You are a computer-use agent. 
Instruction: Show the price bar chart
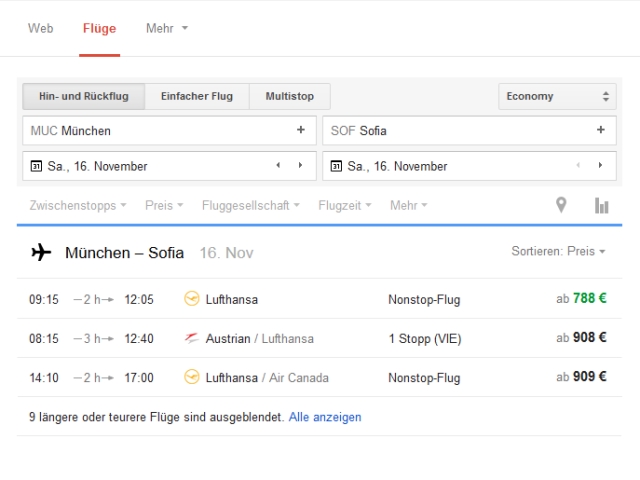(x=602, y=205)
